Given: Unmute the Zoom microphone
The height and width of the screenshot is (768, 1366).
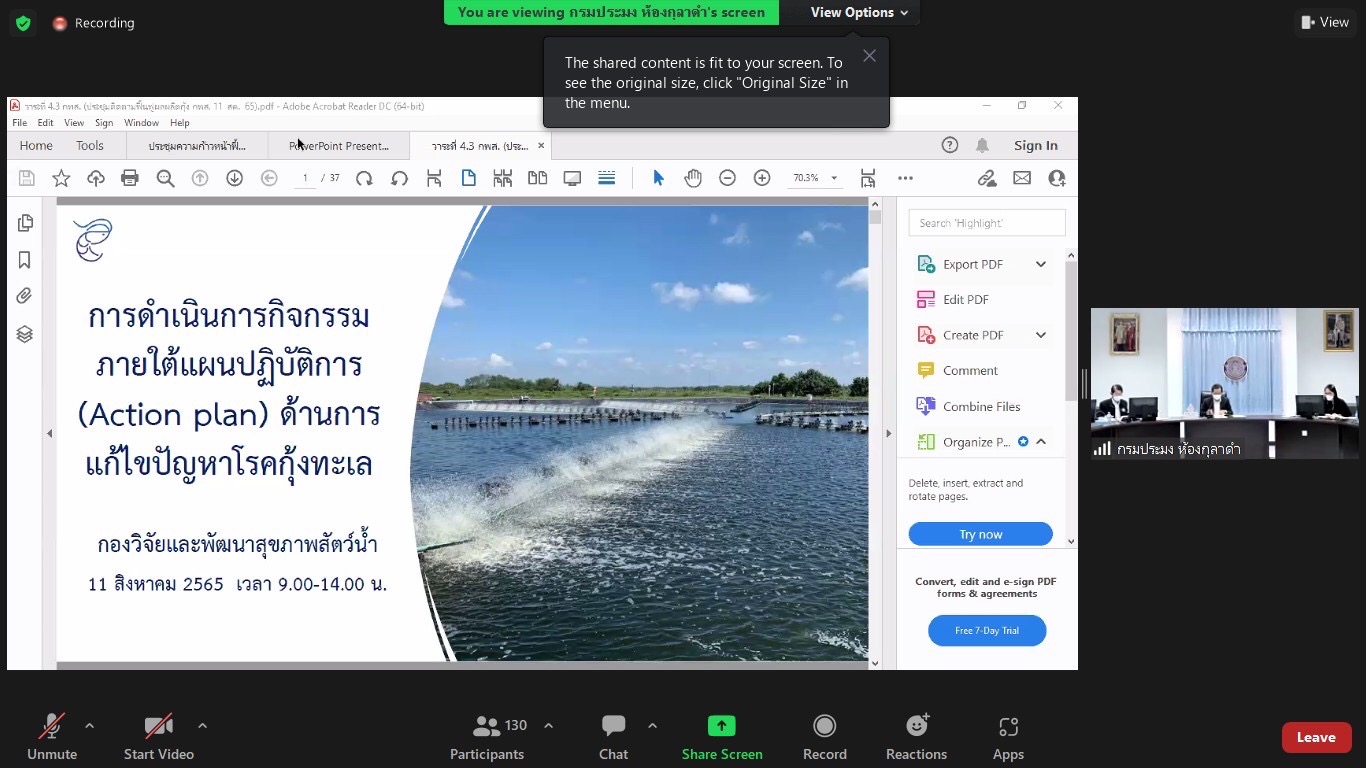Looking at the screenshot, I should [52, 737].
